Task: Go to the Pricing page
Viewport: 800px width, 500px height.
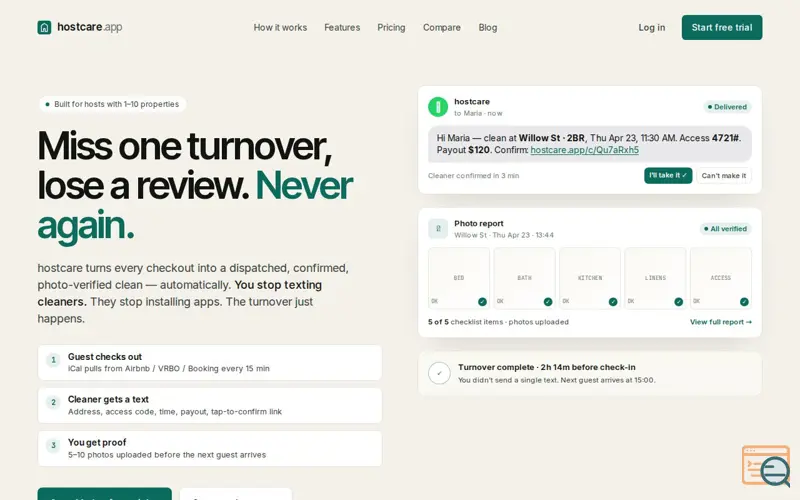Action: click(391, 28)
